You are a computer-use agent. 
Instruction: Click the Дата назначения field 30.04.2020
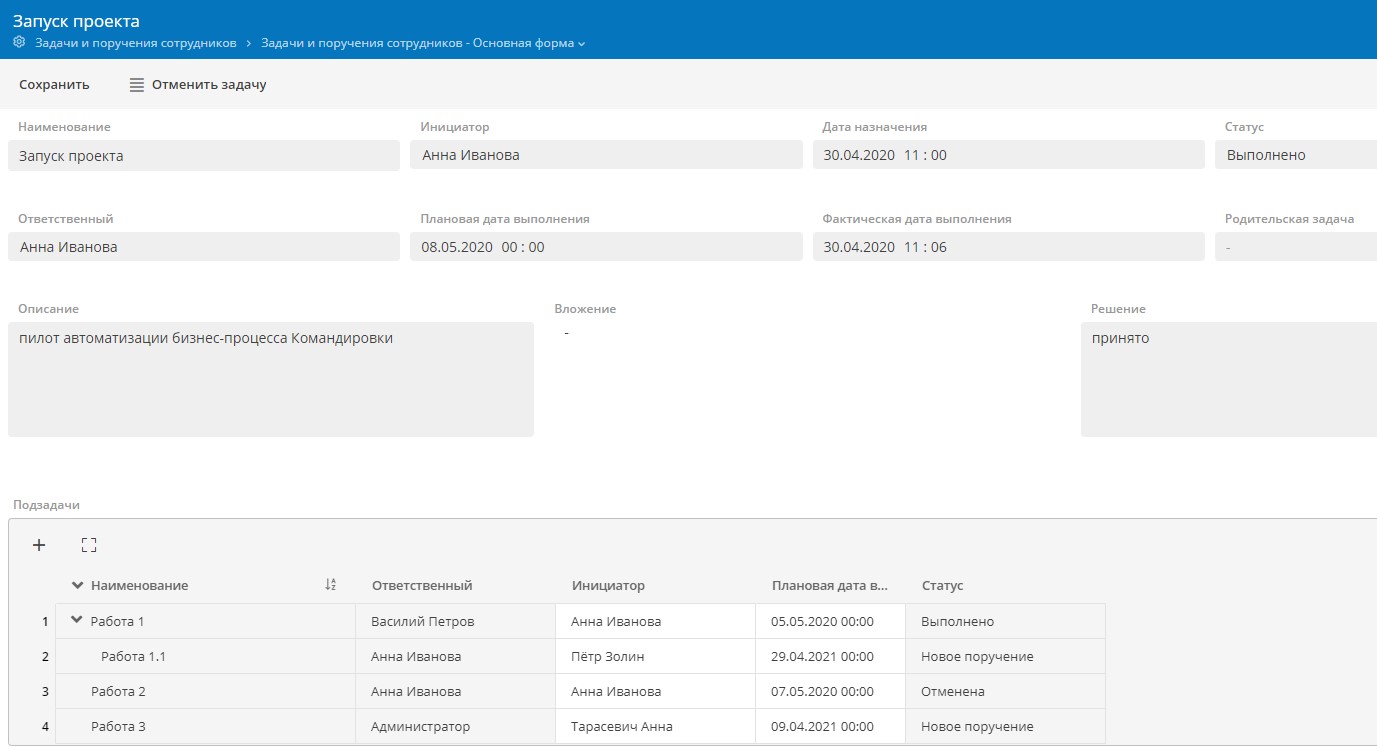1008,155
